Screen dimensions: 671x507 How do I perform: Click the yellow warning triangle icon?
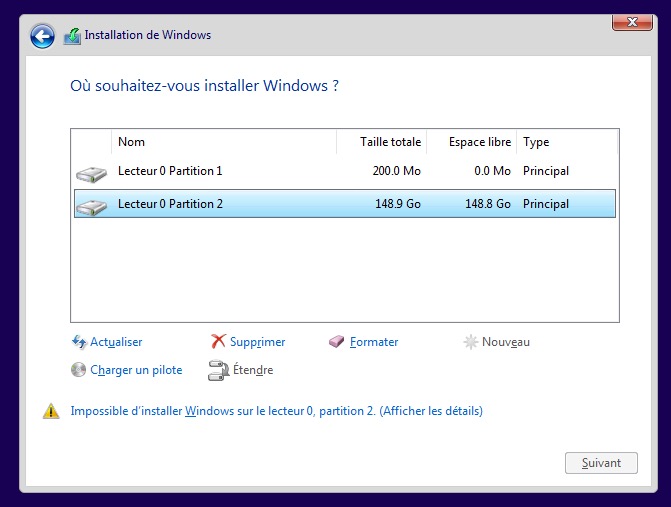click(x=51, y=411)
